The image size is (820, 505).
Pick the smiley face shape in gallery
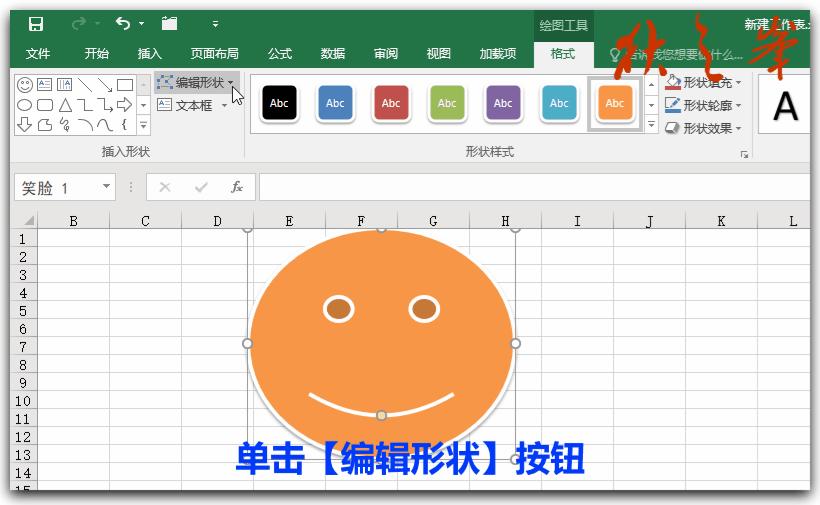[25, 85]
